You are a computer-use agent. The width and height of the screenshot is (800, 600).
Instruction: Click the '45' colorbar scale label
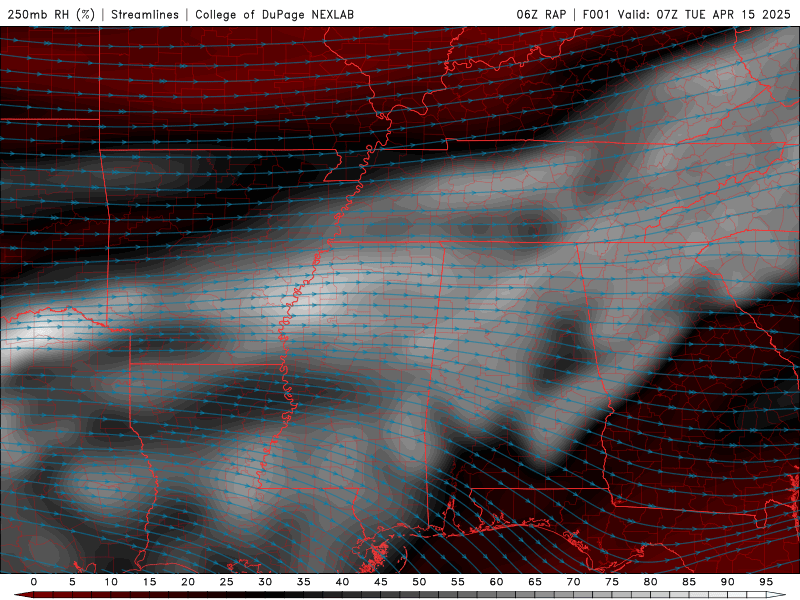click(381, 582)
